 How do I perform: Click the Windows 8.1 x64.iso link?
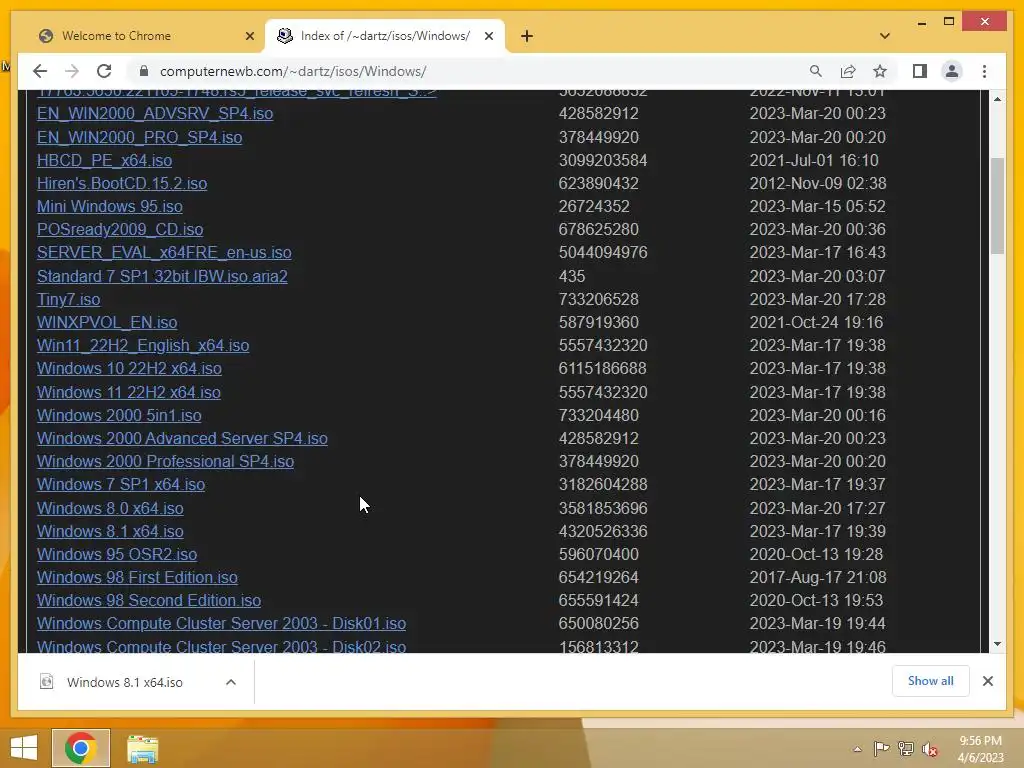[110, 531]
